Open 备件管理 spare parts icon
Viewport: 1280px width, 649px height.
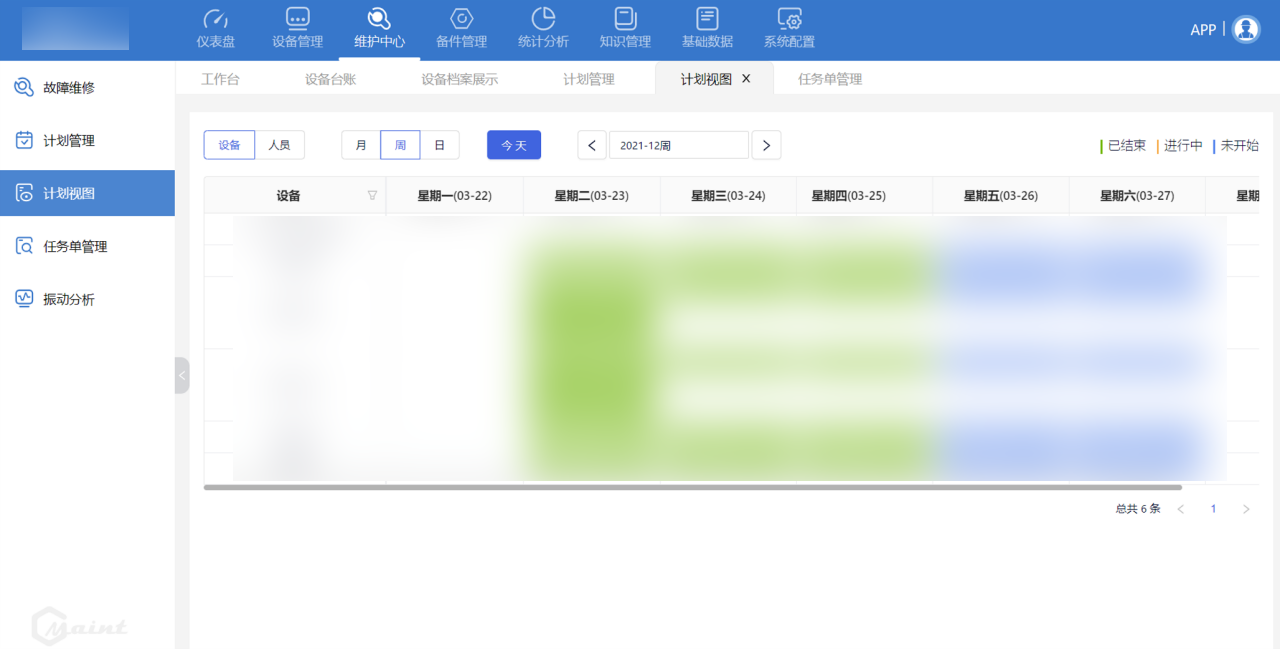(x=461, y=19)
